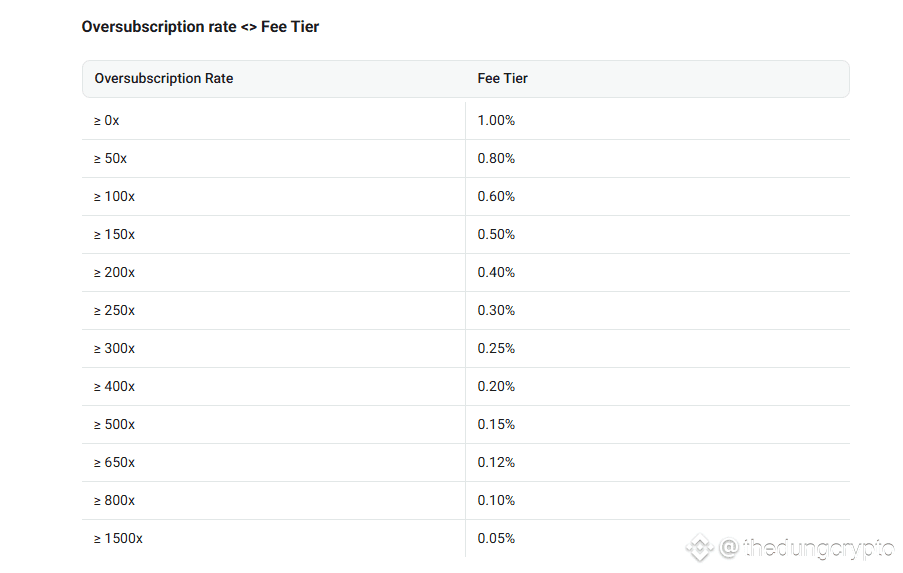Select the "≥ 400x" rate cell
This screenshot has height=573, width=903.
tap(115, 386)
